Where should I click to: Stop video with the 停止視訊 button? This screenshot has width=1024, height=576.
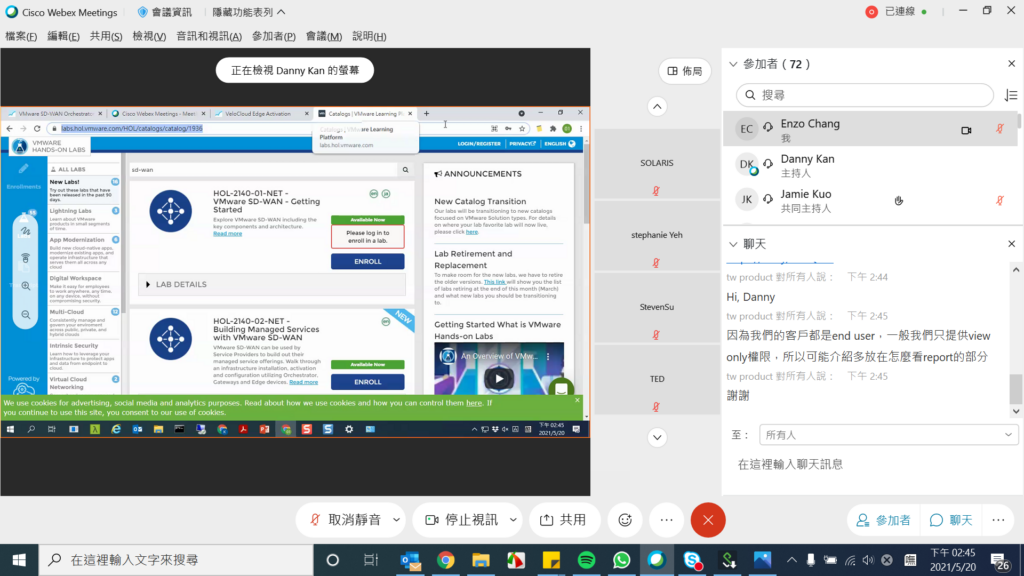tap(462, 520)
